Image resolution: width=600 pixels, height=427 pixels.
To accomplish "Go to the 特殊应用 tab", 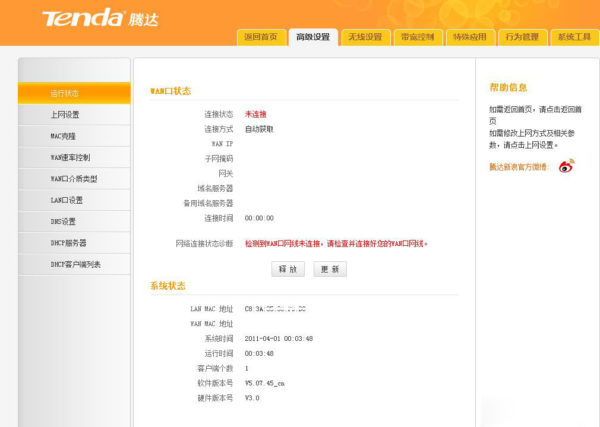I will point(469,37).
